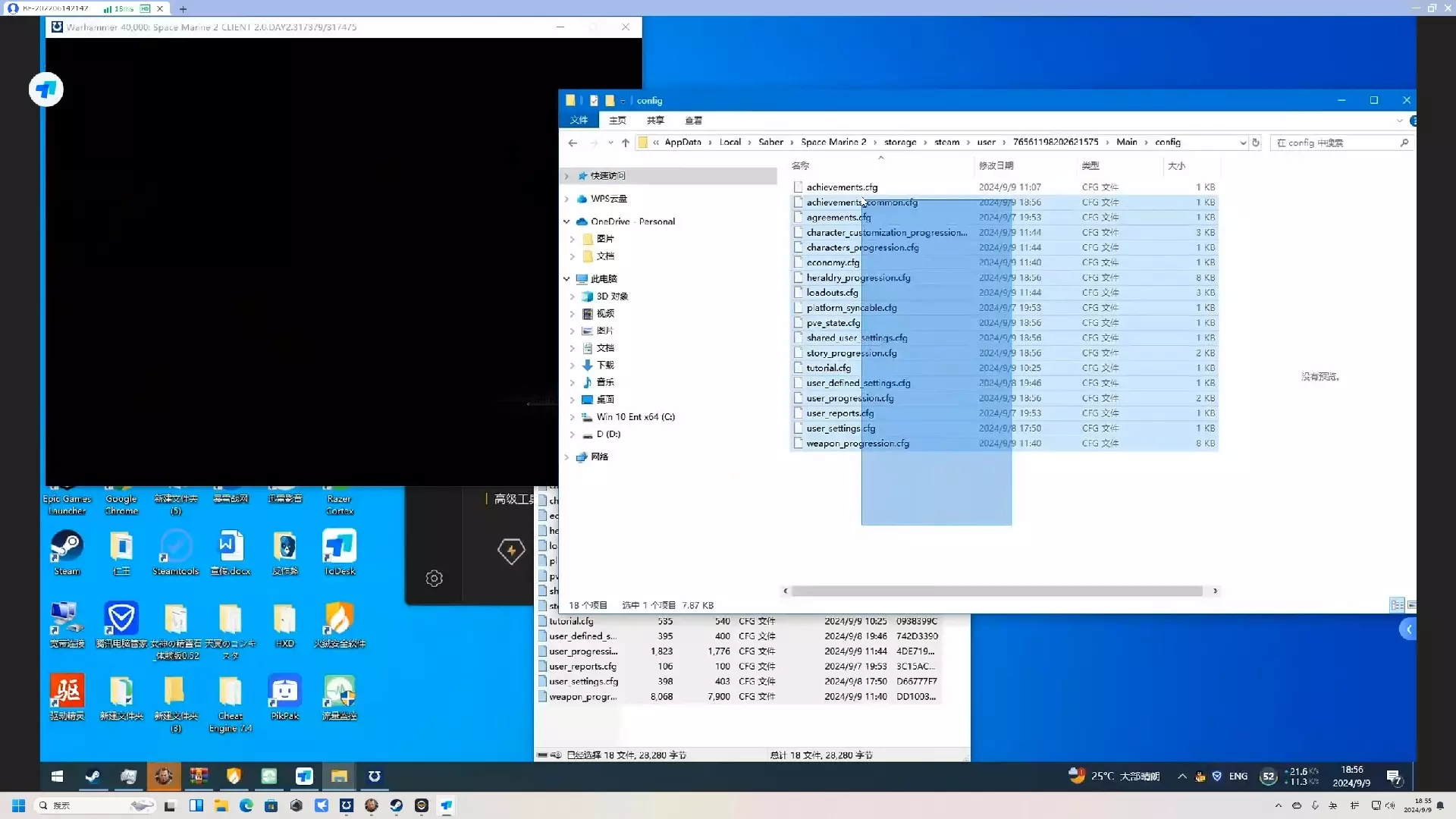
Task: Open the 文件 menu tab
Action: pos(579,121)
